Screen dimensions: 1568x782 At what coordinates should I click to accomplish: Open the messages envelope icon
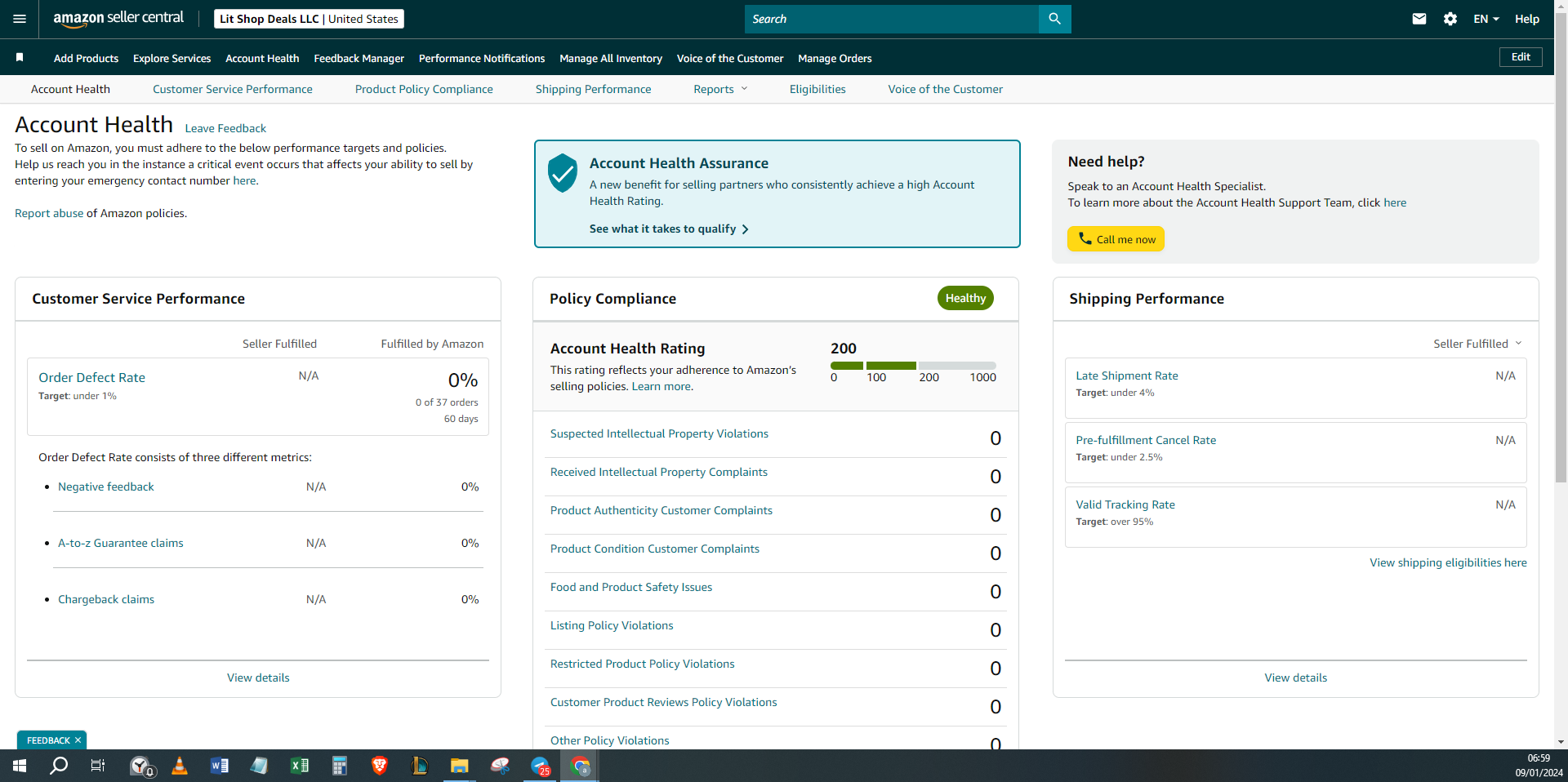pos(1419,19)
